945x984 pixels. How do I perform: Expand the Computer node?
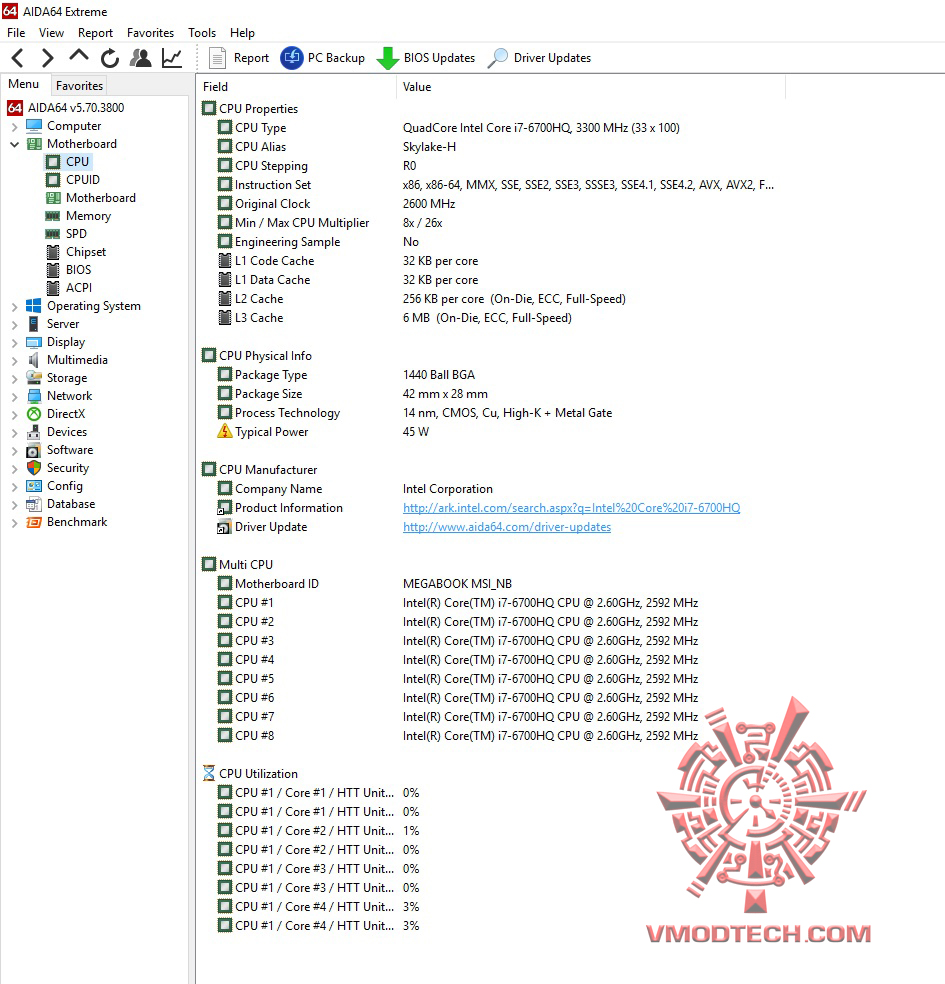click(14, 127)
